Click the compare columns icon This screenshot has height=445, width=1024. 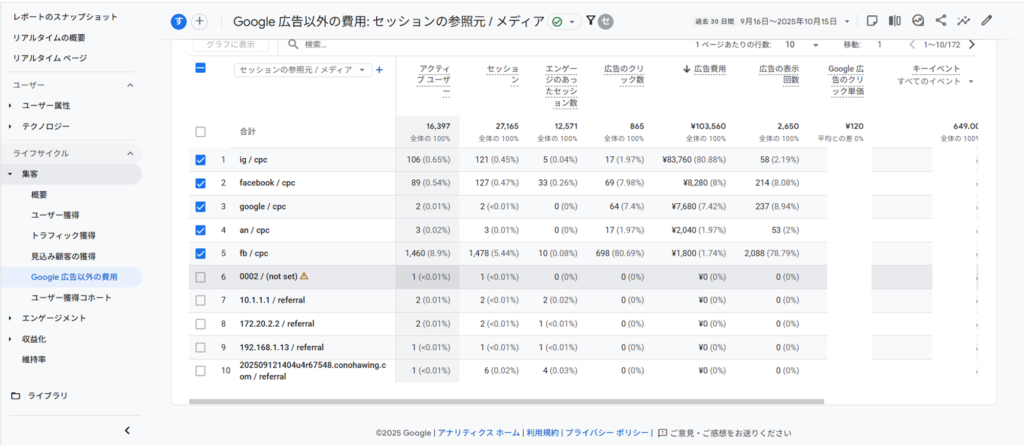tap(895, 21)
